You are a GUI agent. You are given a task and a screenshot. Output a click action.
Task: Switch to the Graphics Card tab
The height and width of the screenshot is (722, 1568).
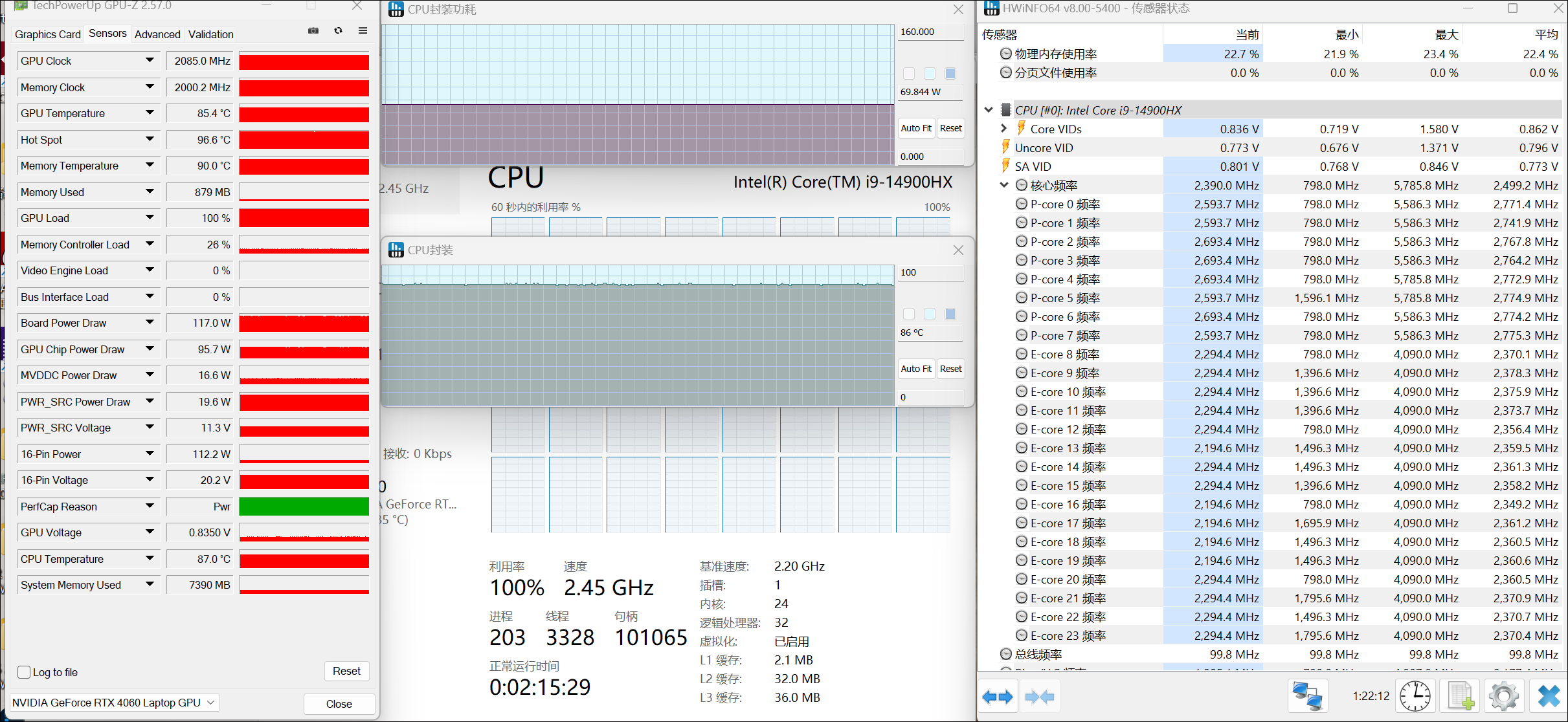(48, 34)
